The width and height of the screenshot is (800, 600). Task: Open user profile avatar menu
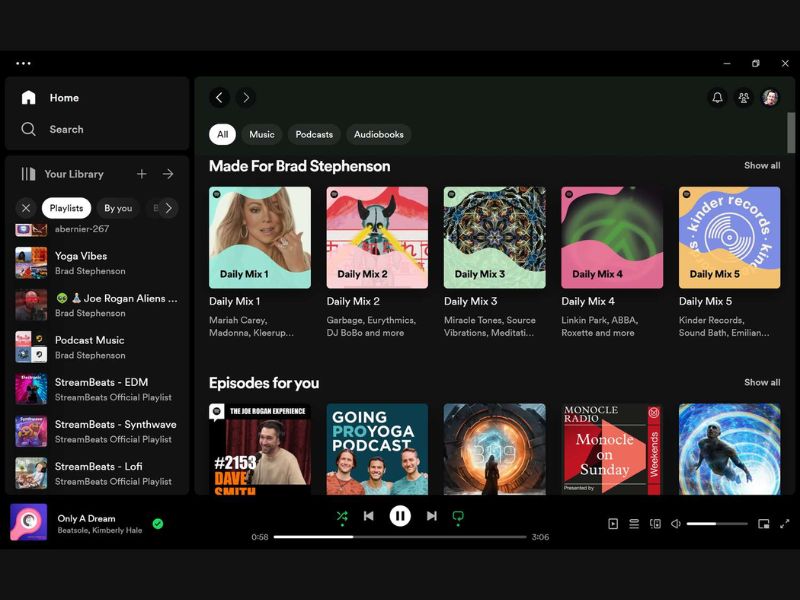point(770,97)
